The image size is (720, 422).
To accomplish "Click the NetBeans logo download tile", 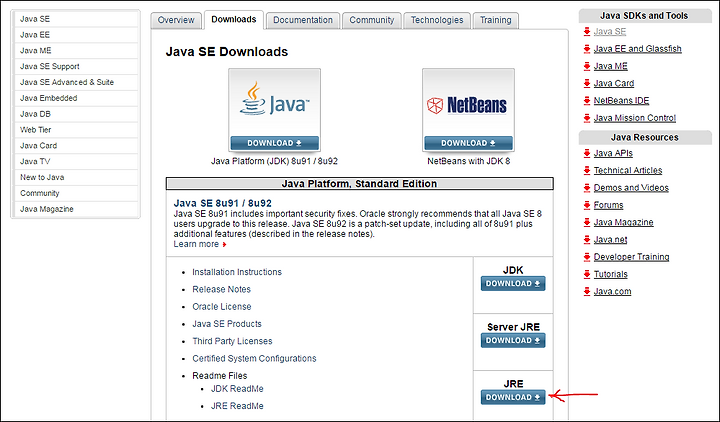I will coord(468,110).
